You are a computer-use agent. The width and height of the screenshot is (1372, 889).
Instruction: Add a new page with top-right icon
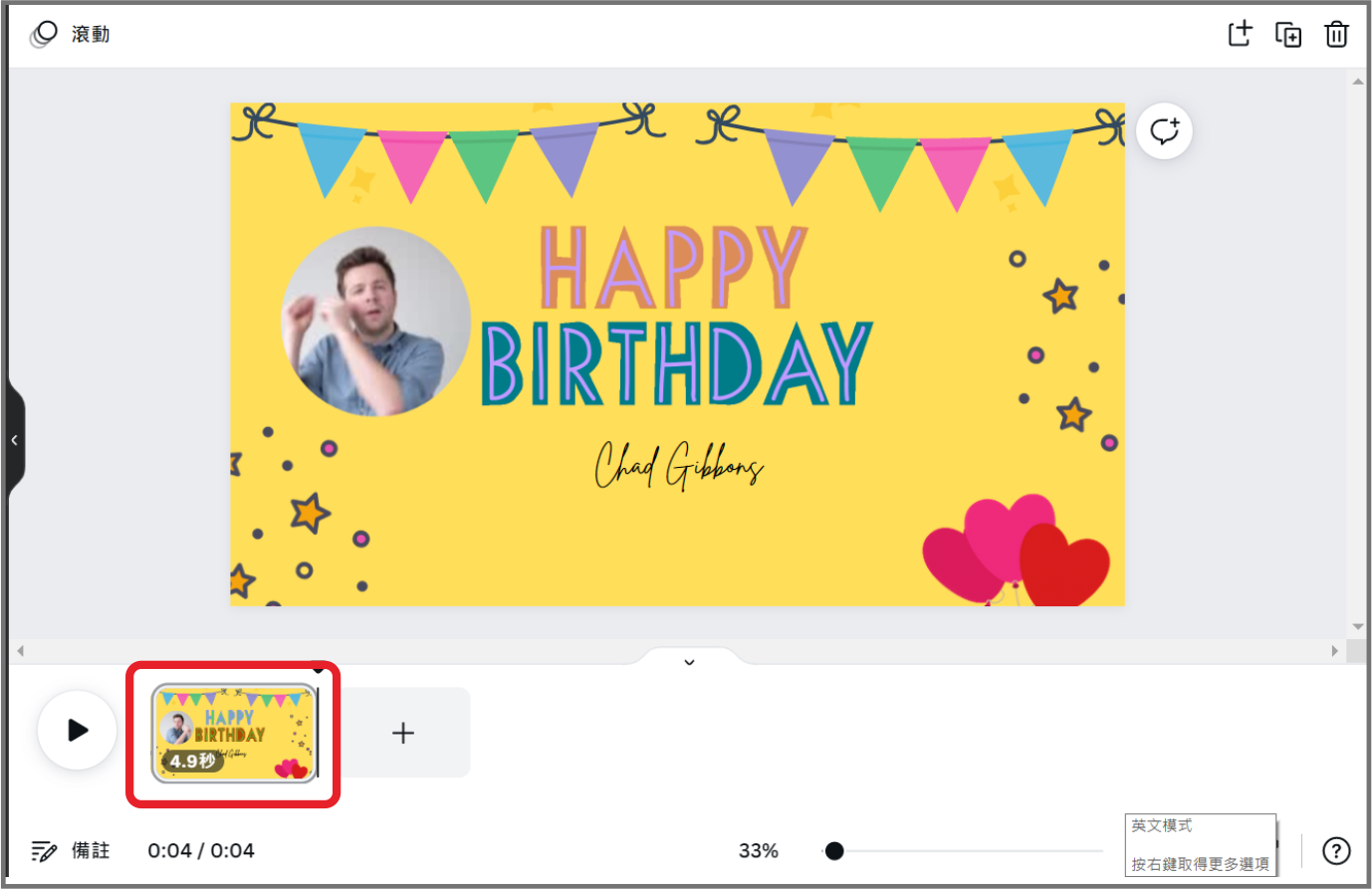coord(1240,34)
